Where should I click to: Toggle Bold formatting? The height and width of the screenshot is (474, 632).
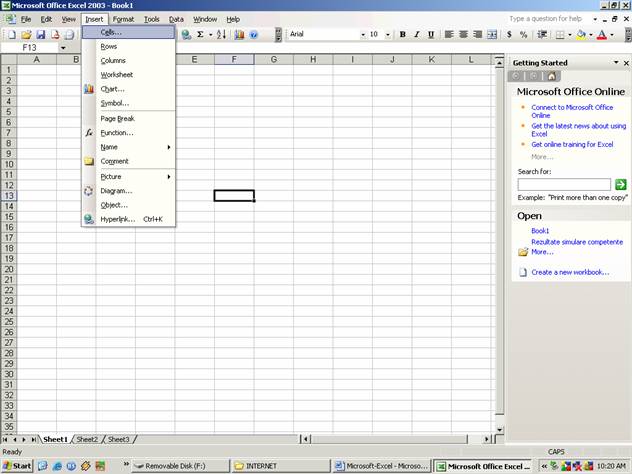pos(402,35)
